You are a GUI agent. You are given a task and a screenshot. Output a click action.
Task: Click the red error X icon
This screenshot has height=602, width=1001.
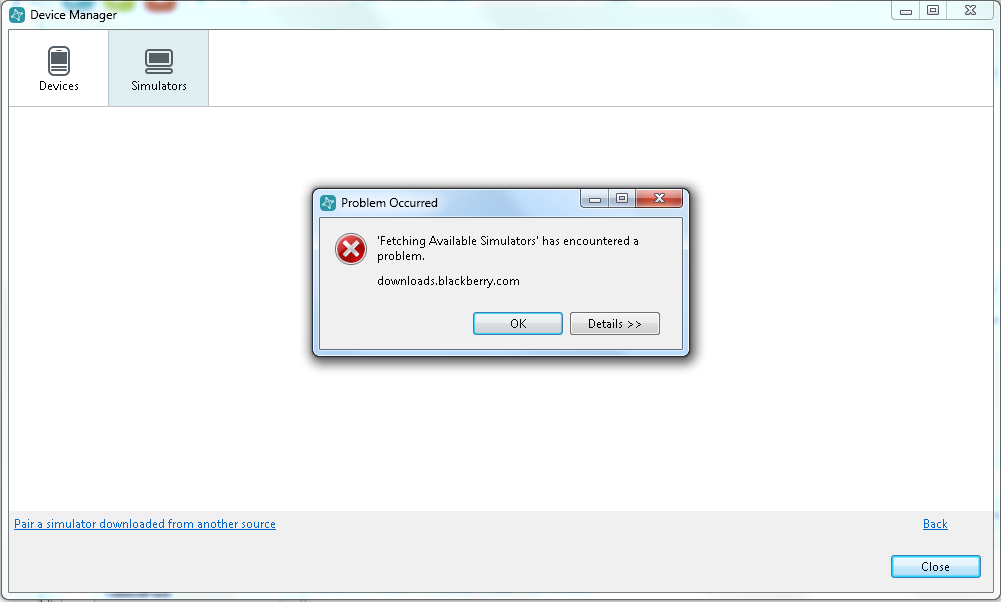point(351,249)
